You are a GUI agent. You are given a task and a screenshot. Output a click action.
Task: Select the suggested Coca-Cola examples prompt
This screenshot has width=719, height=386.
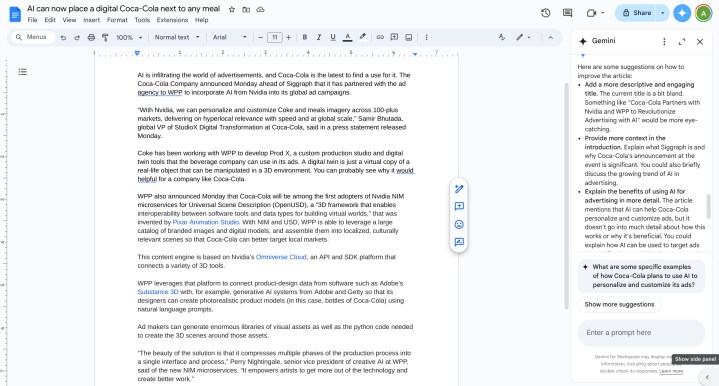641,276
